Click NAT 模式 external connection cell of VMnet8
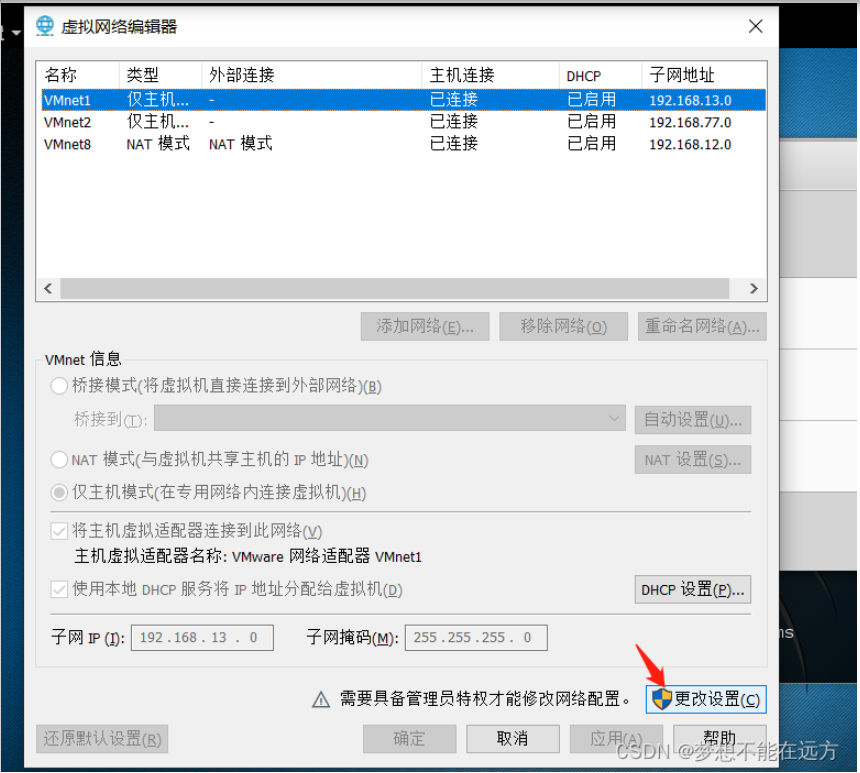The image size is (860, 773). tap(240, 144)
